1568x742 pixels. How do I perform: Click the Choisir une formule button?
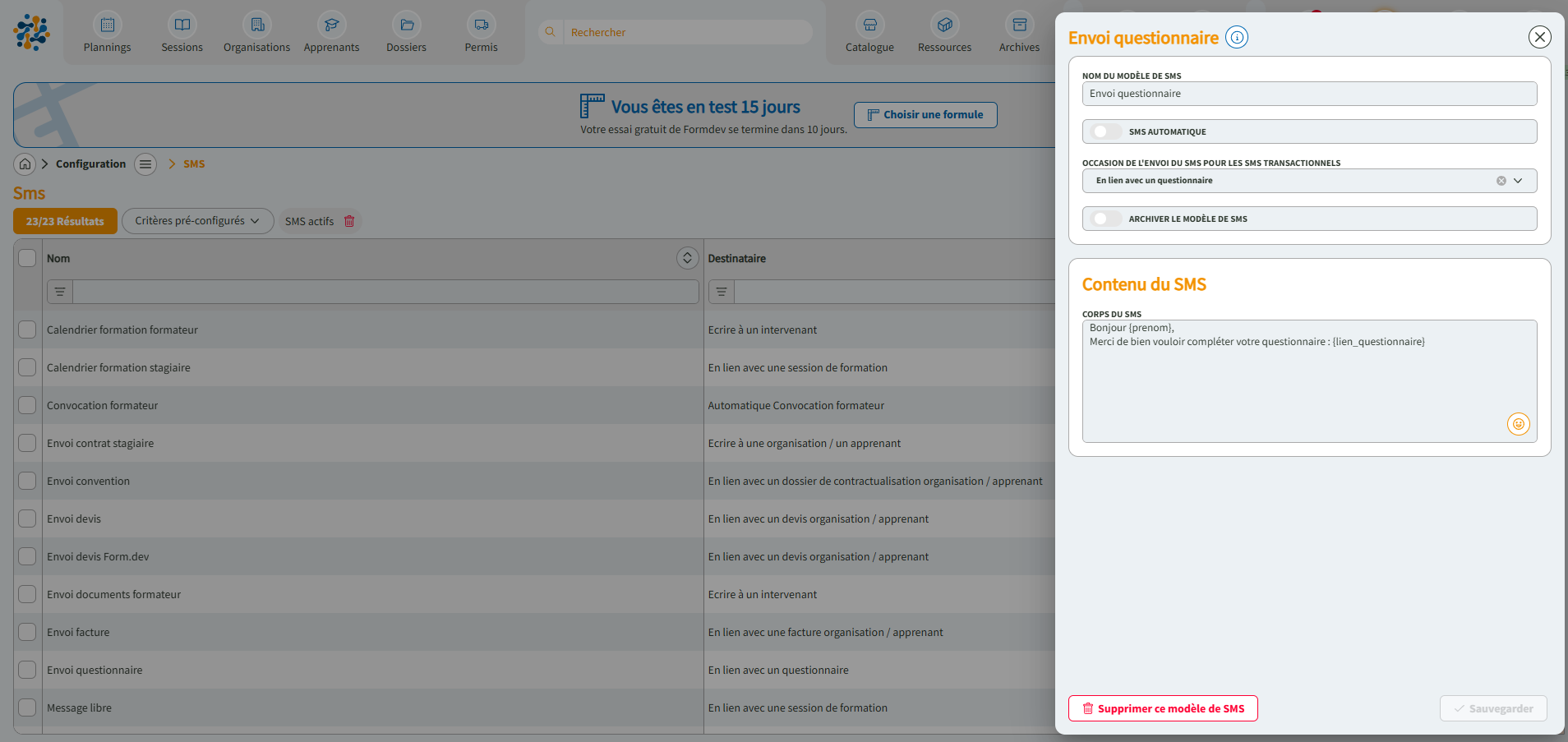click(x=925, y=115)
